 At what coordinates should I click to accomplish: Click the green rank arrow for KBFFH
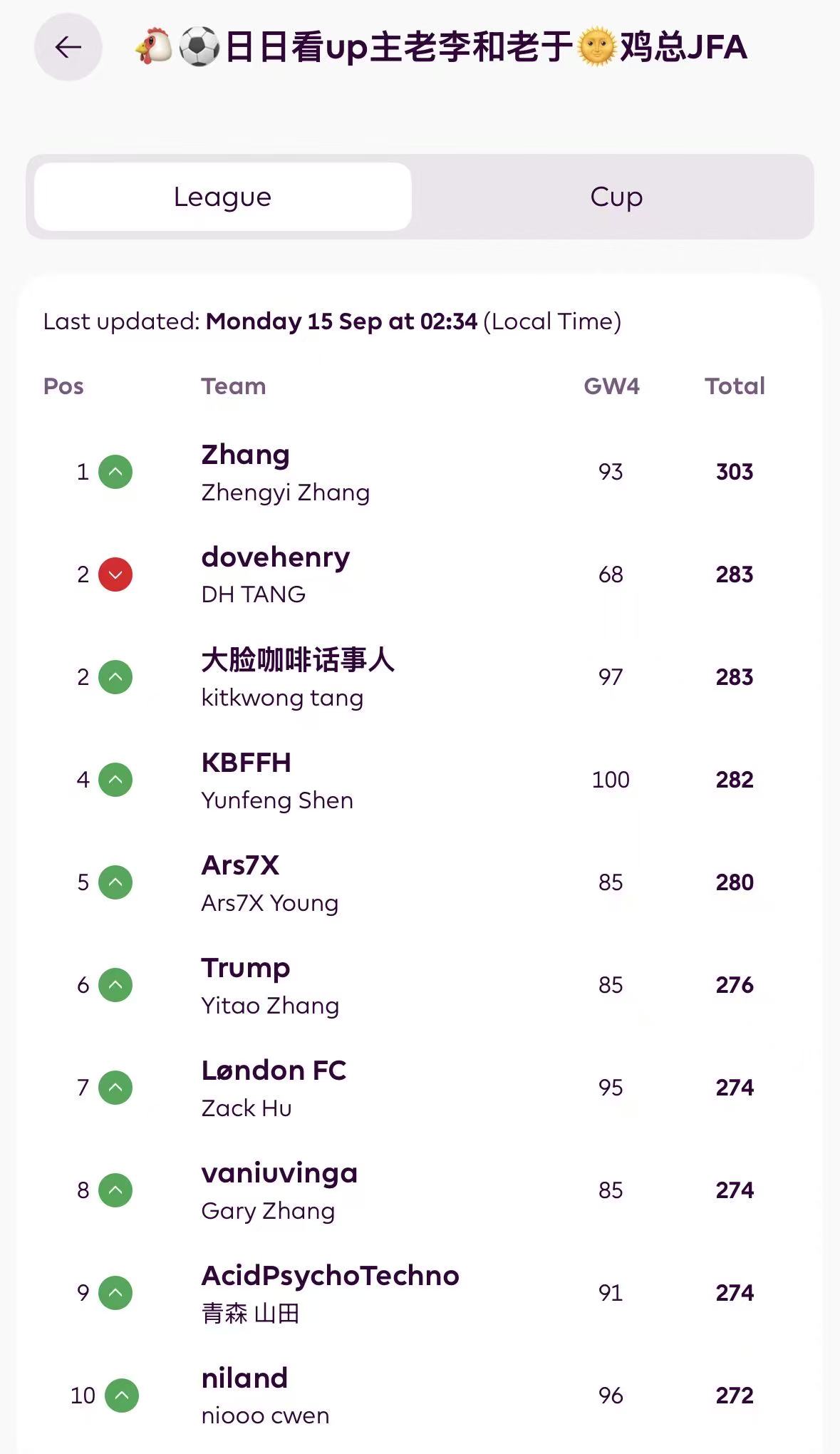pos(115,780)
